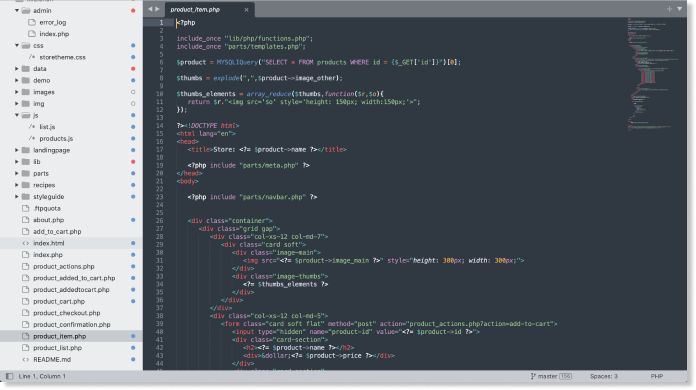Open about.php file

click(48, 220)
